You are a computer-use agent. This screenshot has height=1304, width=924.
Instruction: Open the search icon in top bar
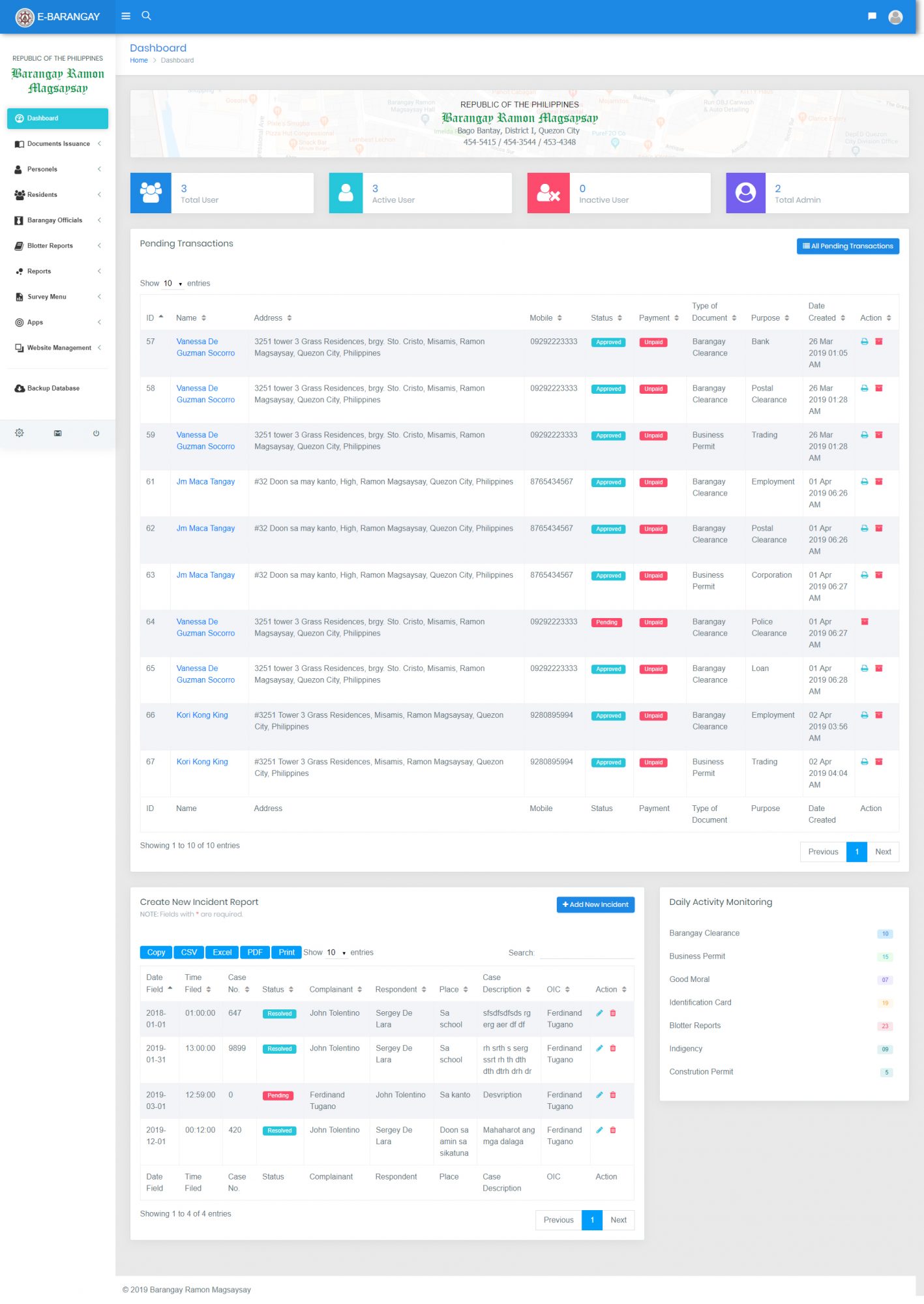147,16
